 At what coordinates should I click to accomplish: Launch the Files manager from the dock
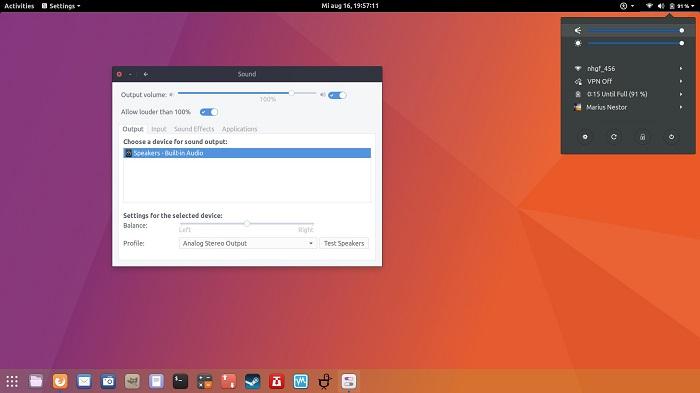(x=36, y=381)
